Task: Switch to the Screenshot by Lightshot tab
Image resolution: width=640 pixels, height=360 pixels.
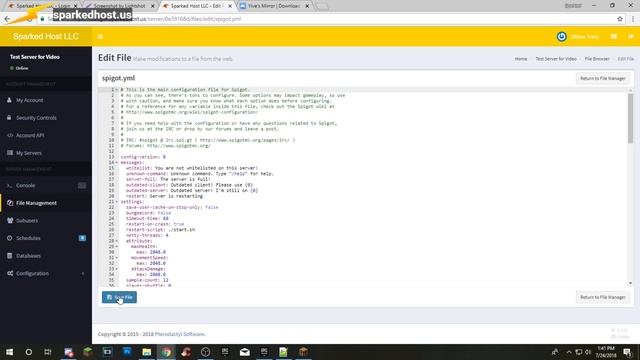Action: click(119, 6)
